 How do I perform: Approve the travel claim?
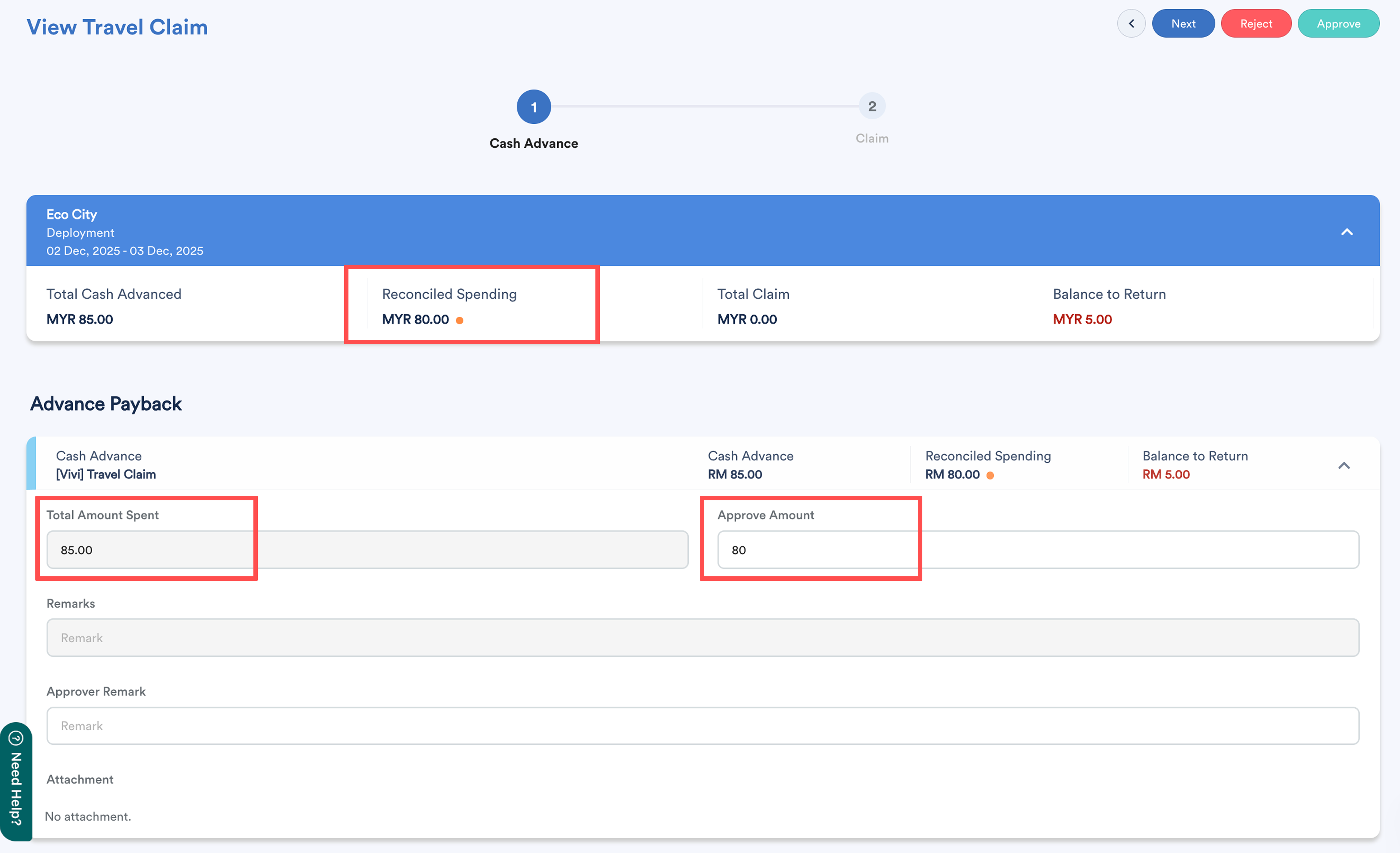point(1338,23)
